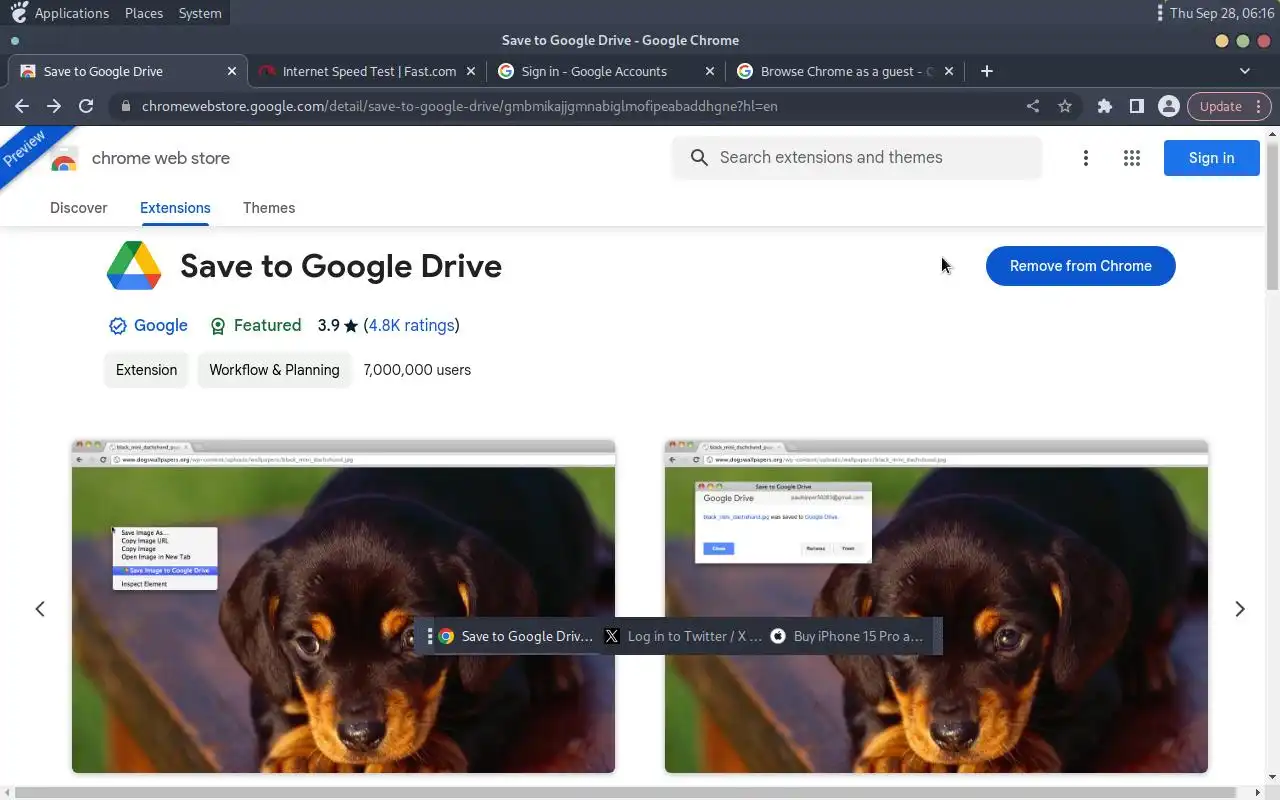Click the search magnifier icon
This screenshot has height=800, width=1280.
(x=700, y=157)
